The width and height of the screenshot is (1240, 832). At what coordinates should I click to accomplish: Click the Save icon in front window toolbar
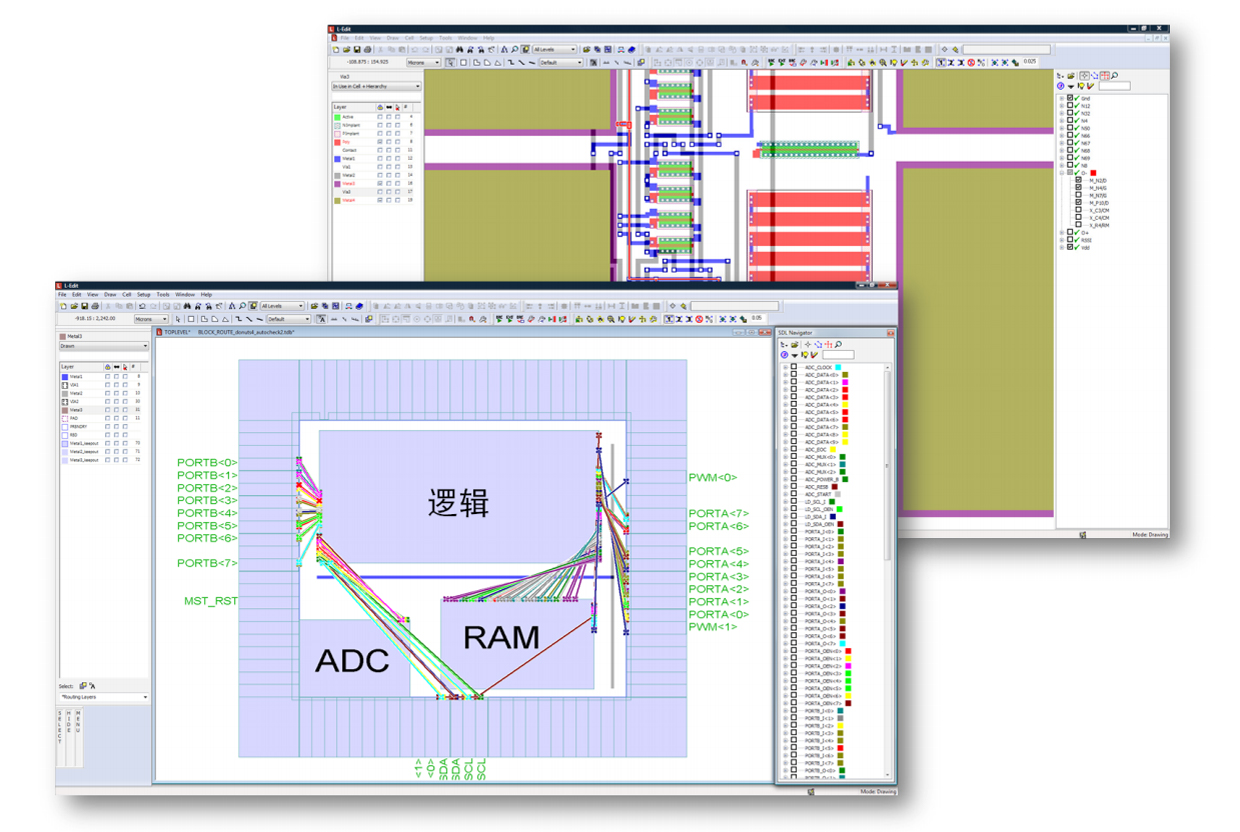[85, 306]
